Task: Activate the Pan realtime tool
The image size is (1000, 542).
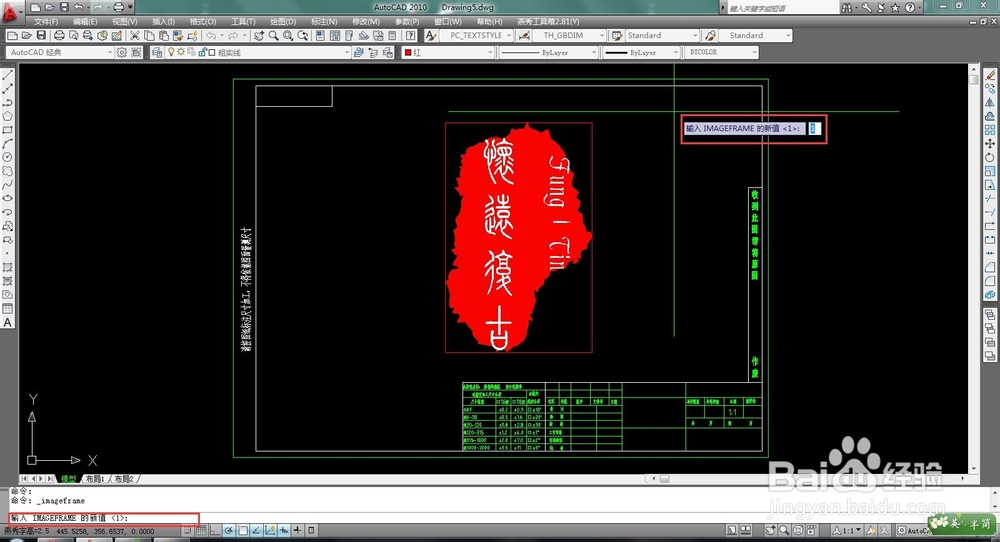Action: [259, 36]
